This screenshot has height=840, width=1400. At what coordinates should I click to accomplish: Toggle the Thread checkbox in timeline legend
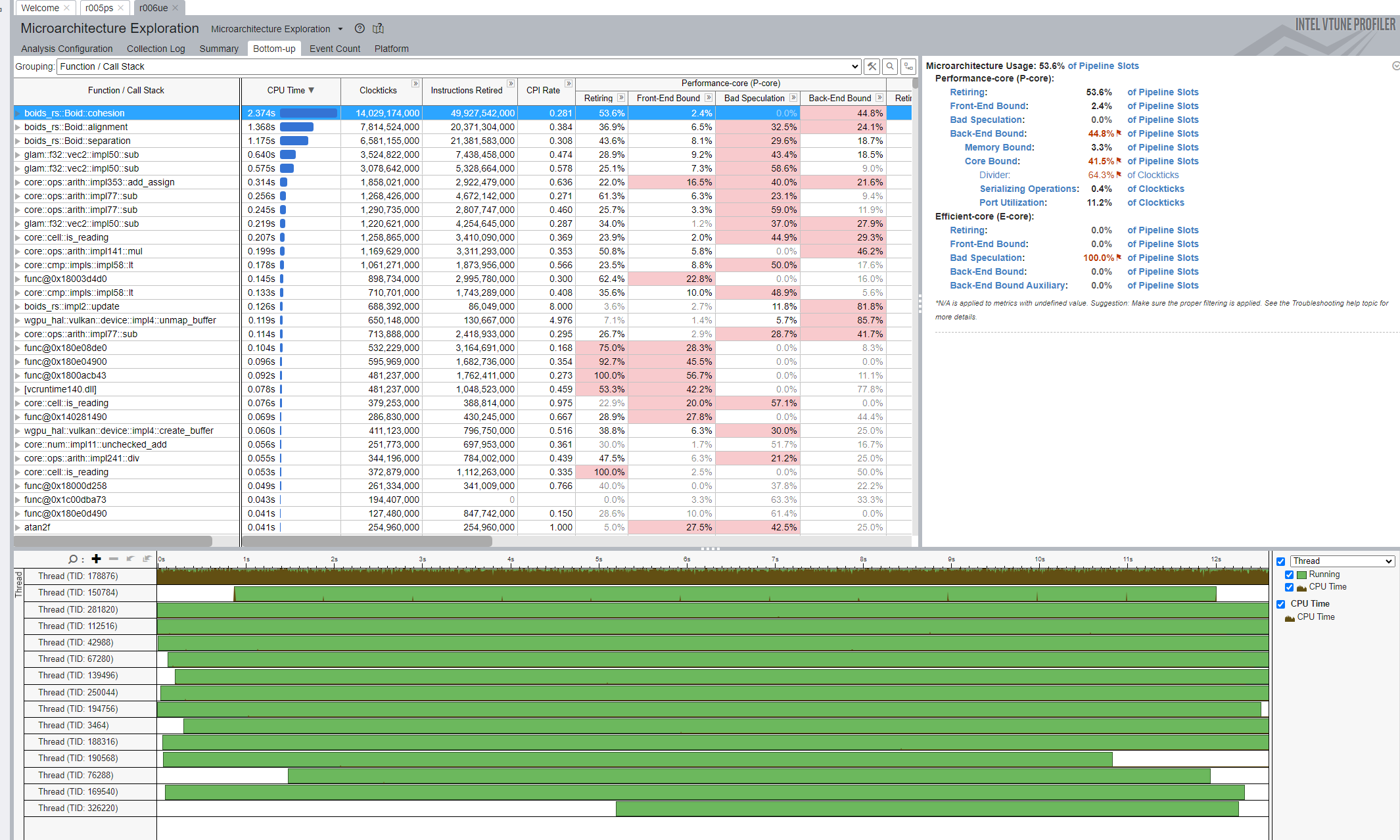(1280, 561)
